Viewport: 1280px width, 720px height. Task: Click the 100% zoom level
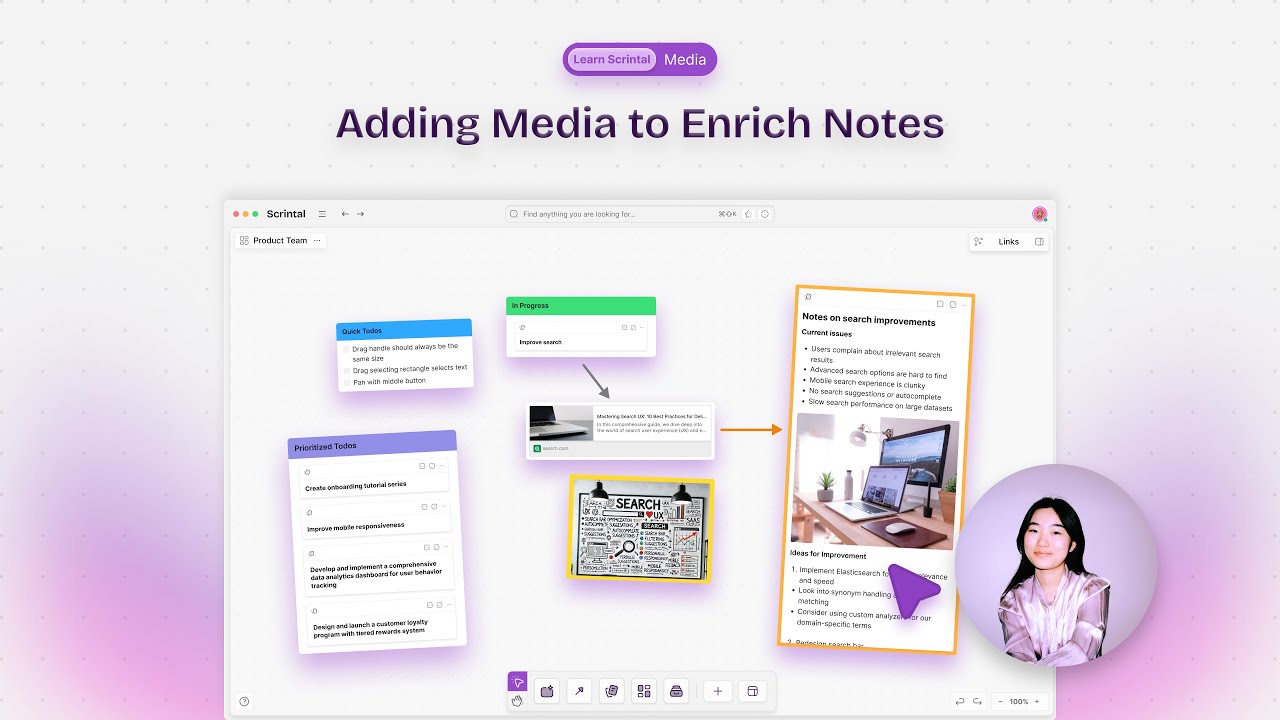(1019, 702)
